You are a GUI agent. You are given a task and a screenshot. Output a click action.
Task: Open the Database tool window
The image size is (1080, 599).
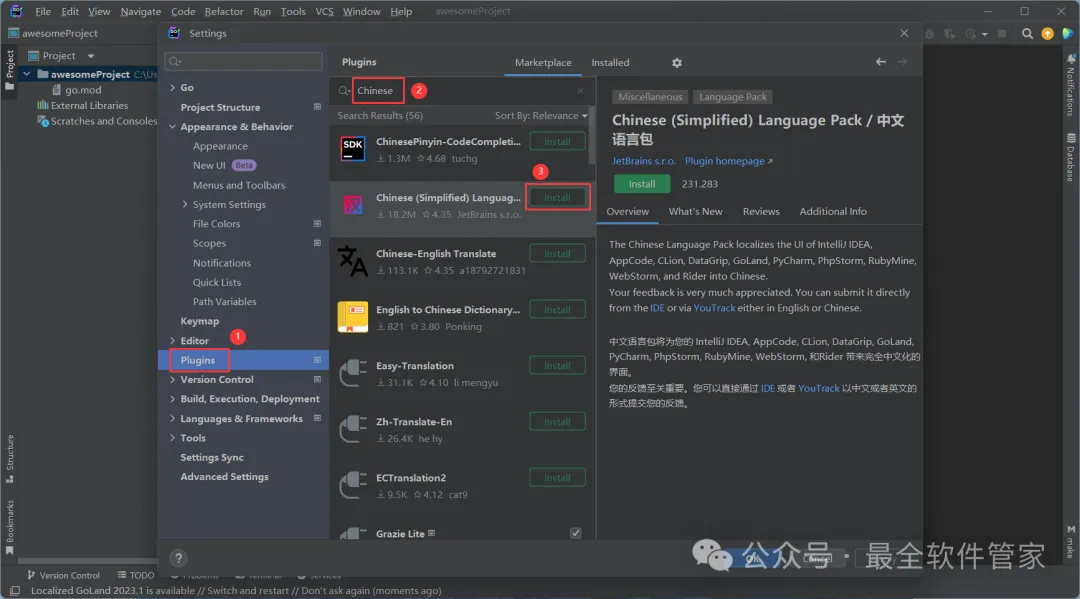click(x=1070, y=157)
